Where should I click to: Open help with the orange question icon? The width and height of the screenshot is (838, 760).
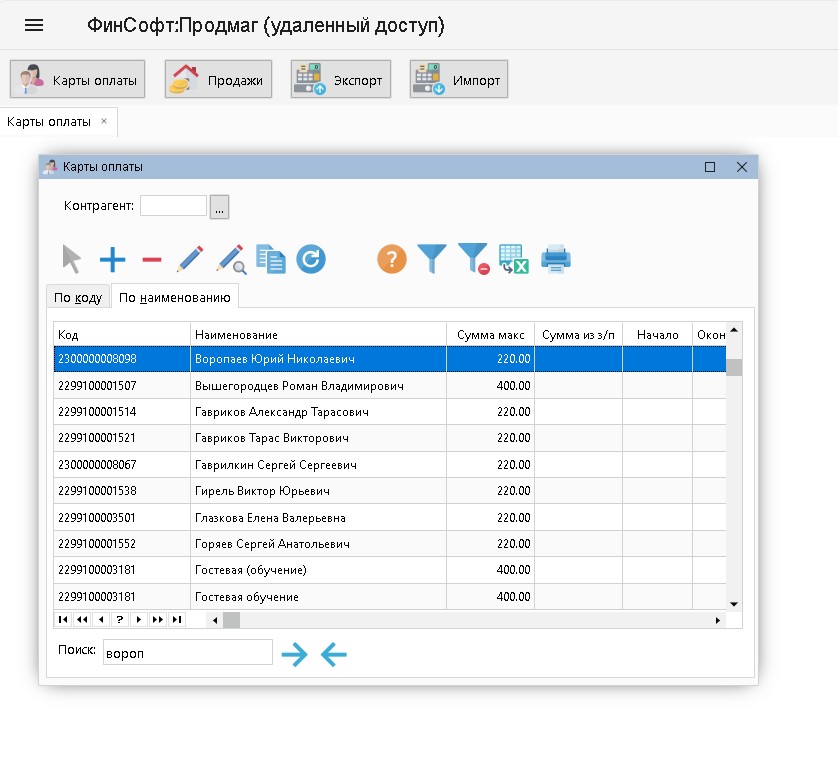[391, 260]
